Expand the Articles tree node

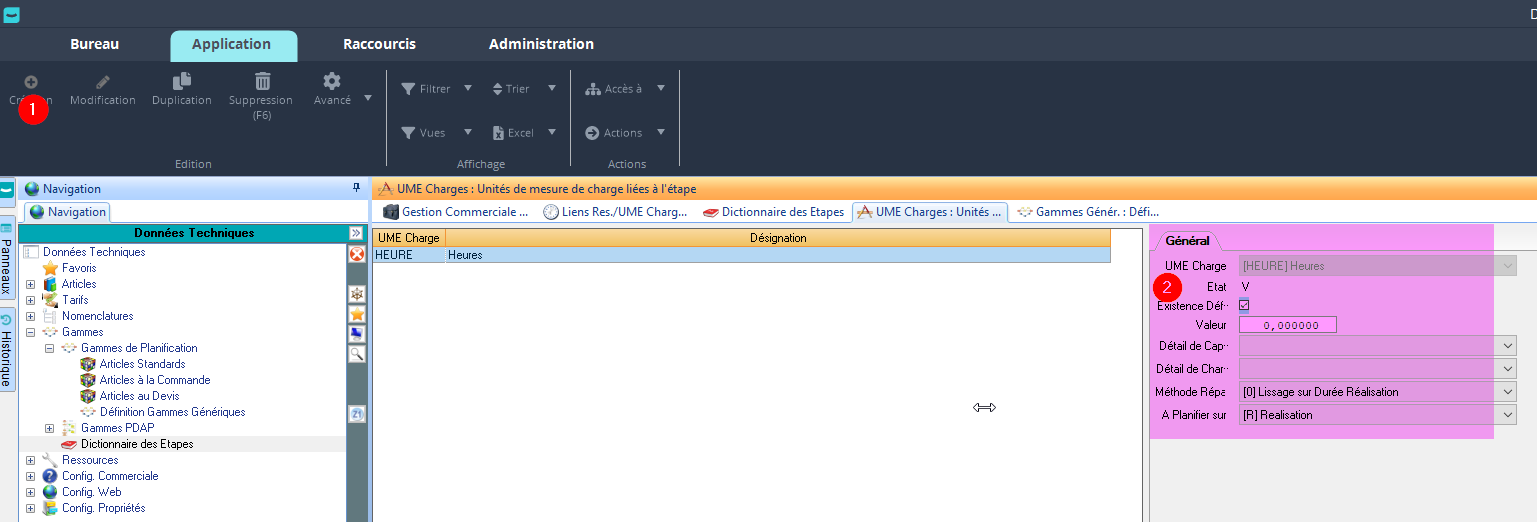[30, 284]
